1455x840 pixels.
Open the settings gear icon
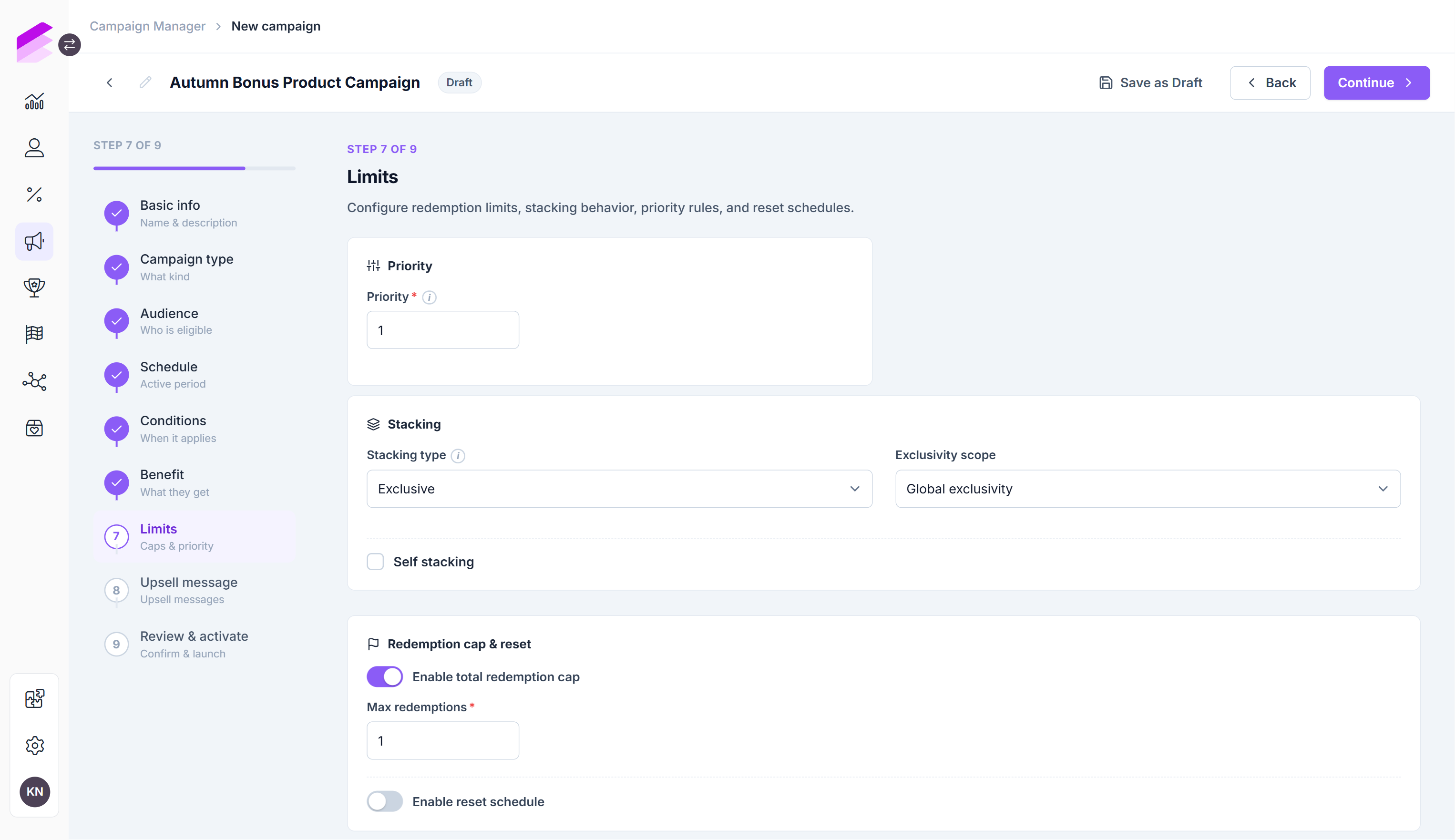pyautogui.click(x=35, y=746)
